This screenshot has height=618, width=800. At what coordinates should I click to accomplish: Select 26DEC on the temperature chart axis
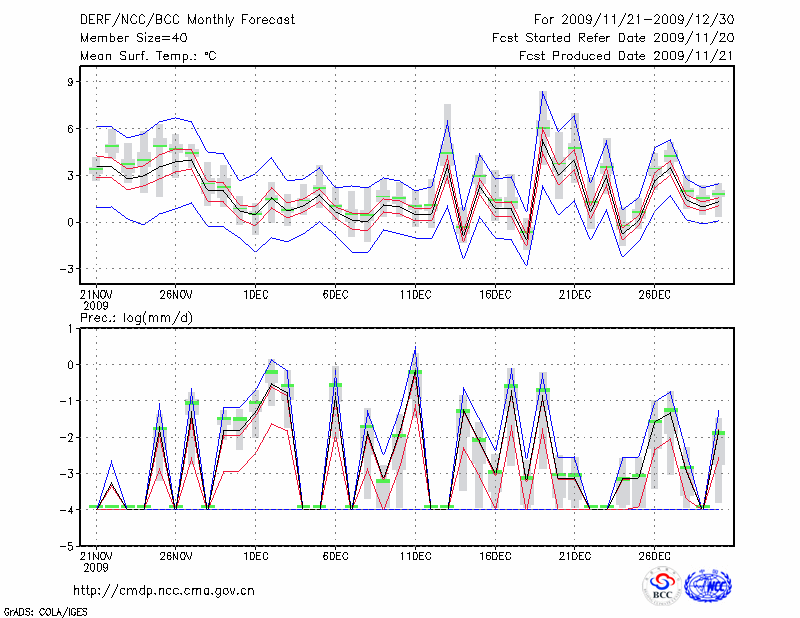pyautogui.click(x=654, y=295)
